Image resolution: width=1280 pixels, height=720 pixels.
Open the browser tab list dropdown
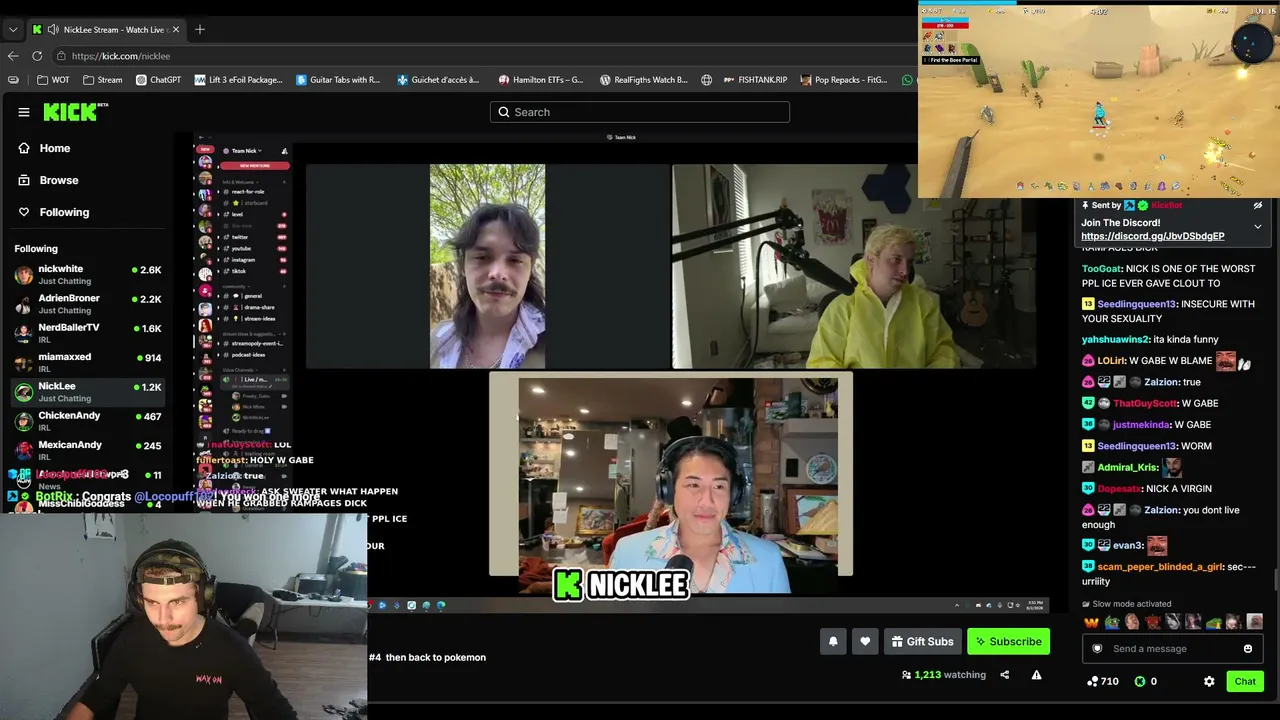click(13, 30)
